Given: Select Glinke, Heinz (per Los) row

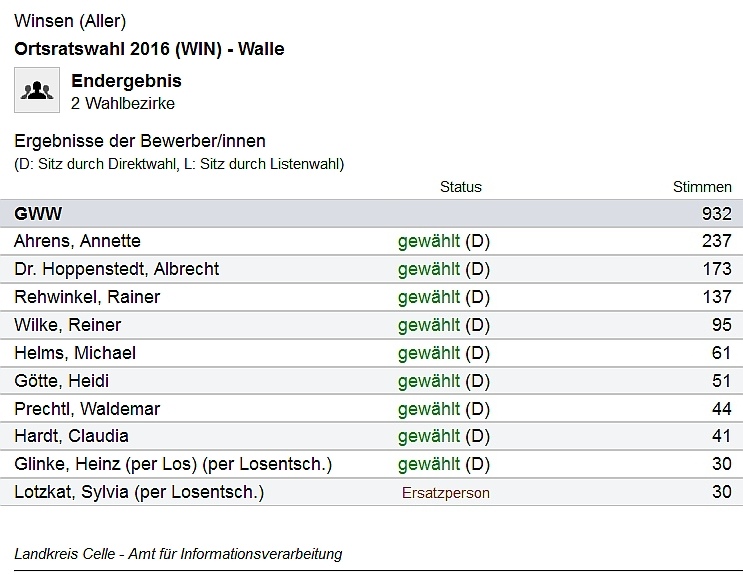Looking at the screenshot, I should [172, 464].
